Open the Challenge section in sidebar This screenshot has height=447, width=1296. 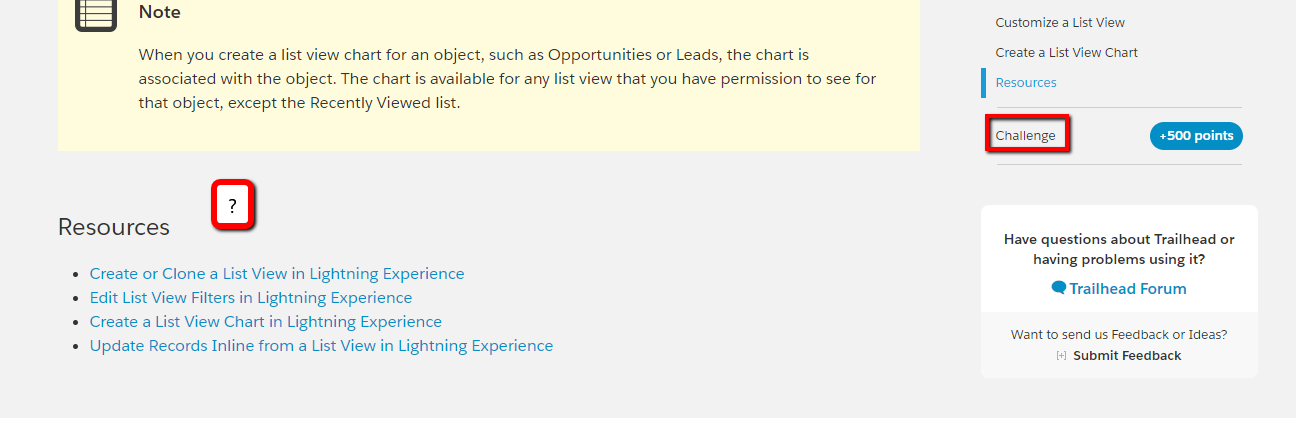pyautogui.click(x=1026, y=135)
